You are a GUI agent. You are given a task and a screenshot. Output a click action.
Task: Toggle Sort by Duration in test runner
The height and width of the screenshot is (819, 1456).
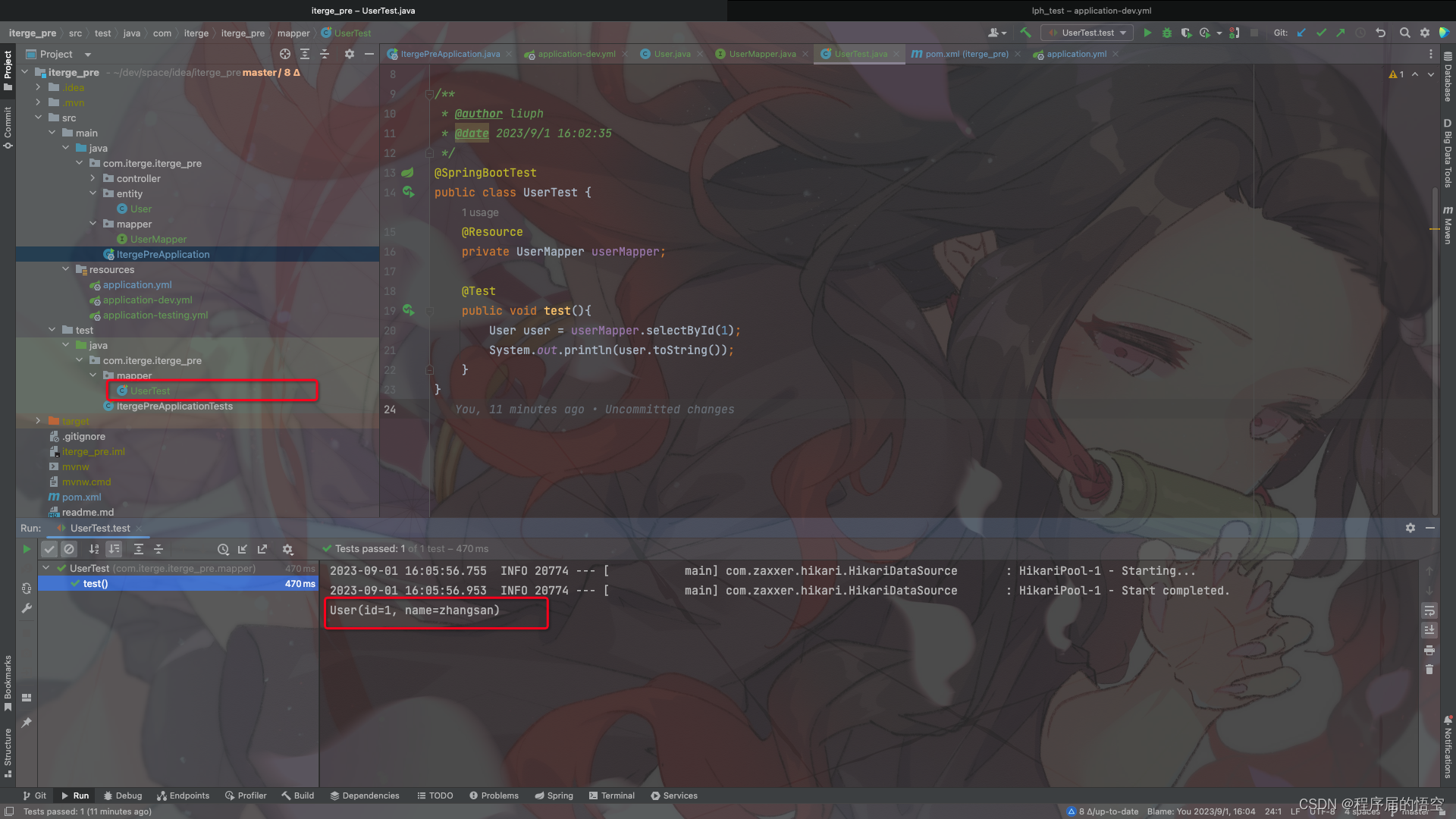114,549
